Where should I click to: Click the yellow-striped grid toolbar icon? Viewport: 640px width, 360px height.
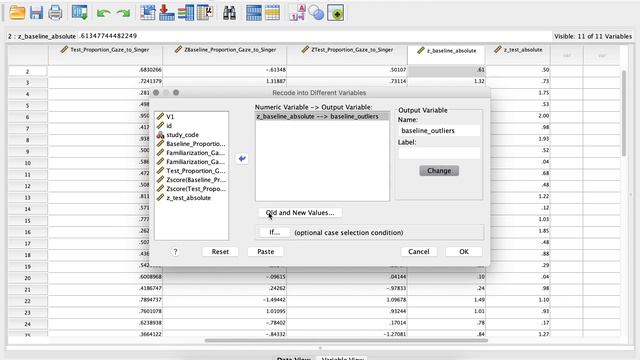pyautogui.click(x=272, y=13)
